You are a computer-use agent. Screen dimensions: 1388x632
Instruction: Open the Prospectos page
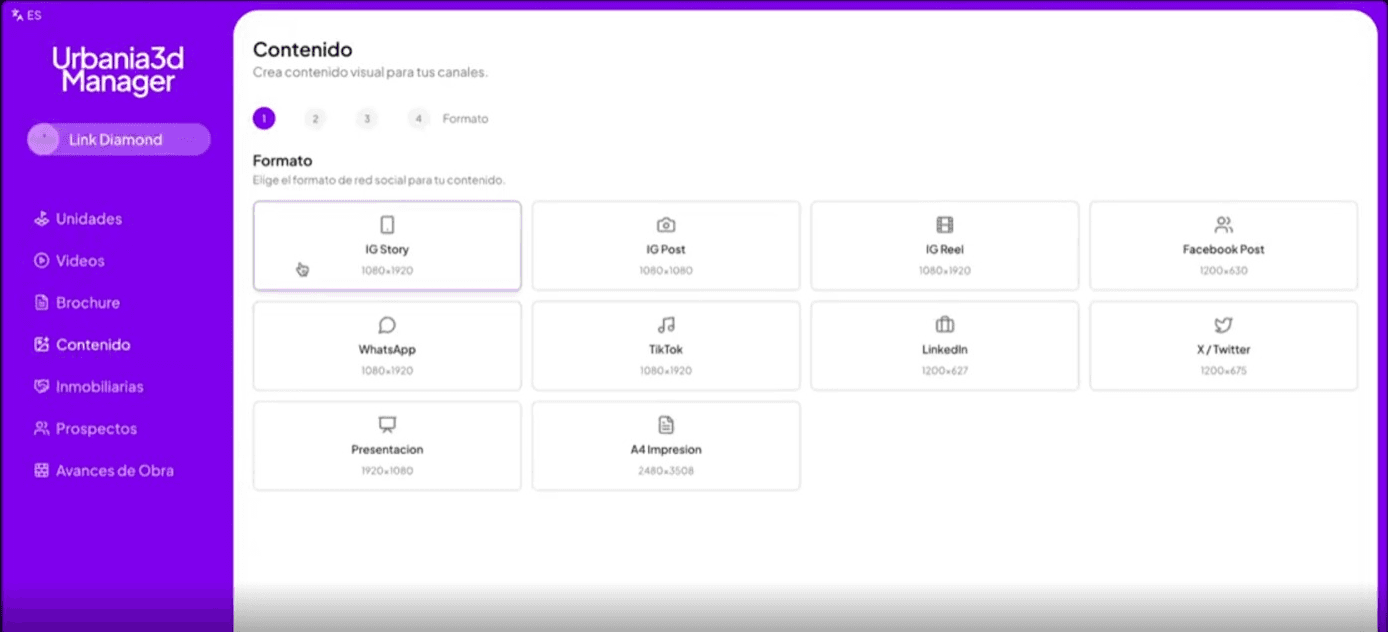(x=96, y=429)
